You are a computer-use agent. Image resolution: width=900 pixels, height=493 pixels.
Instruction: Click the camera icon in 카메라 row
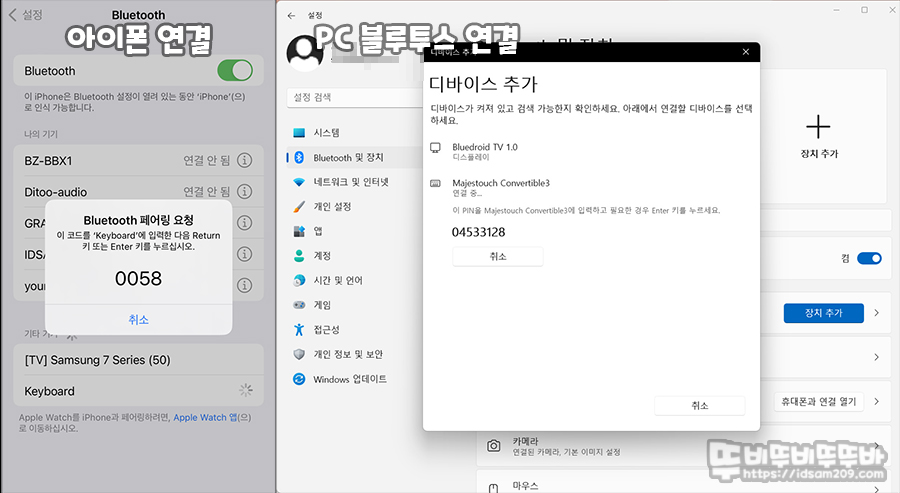click(494, 446)
